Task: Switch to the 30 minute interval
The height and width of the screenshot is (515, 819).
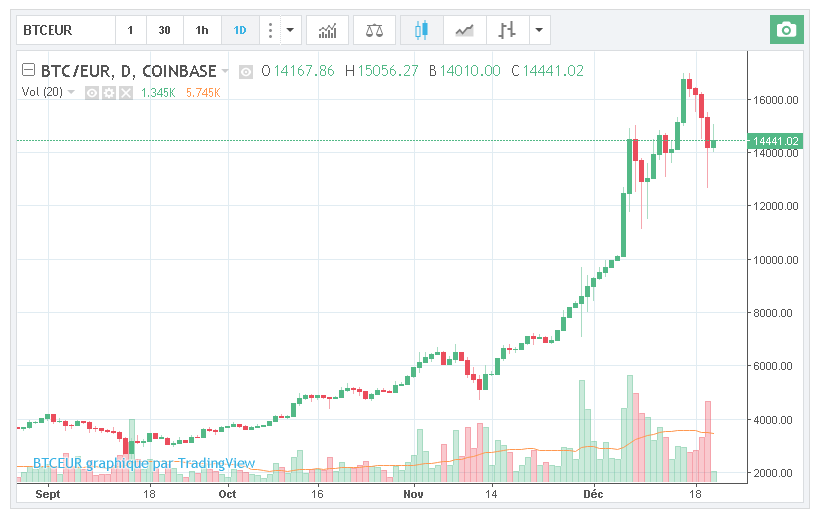Action: [x=164, y=30]
